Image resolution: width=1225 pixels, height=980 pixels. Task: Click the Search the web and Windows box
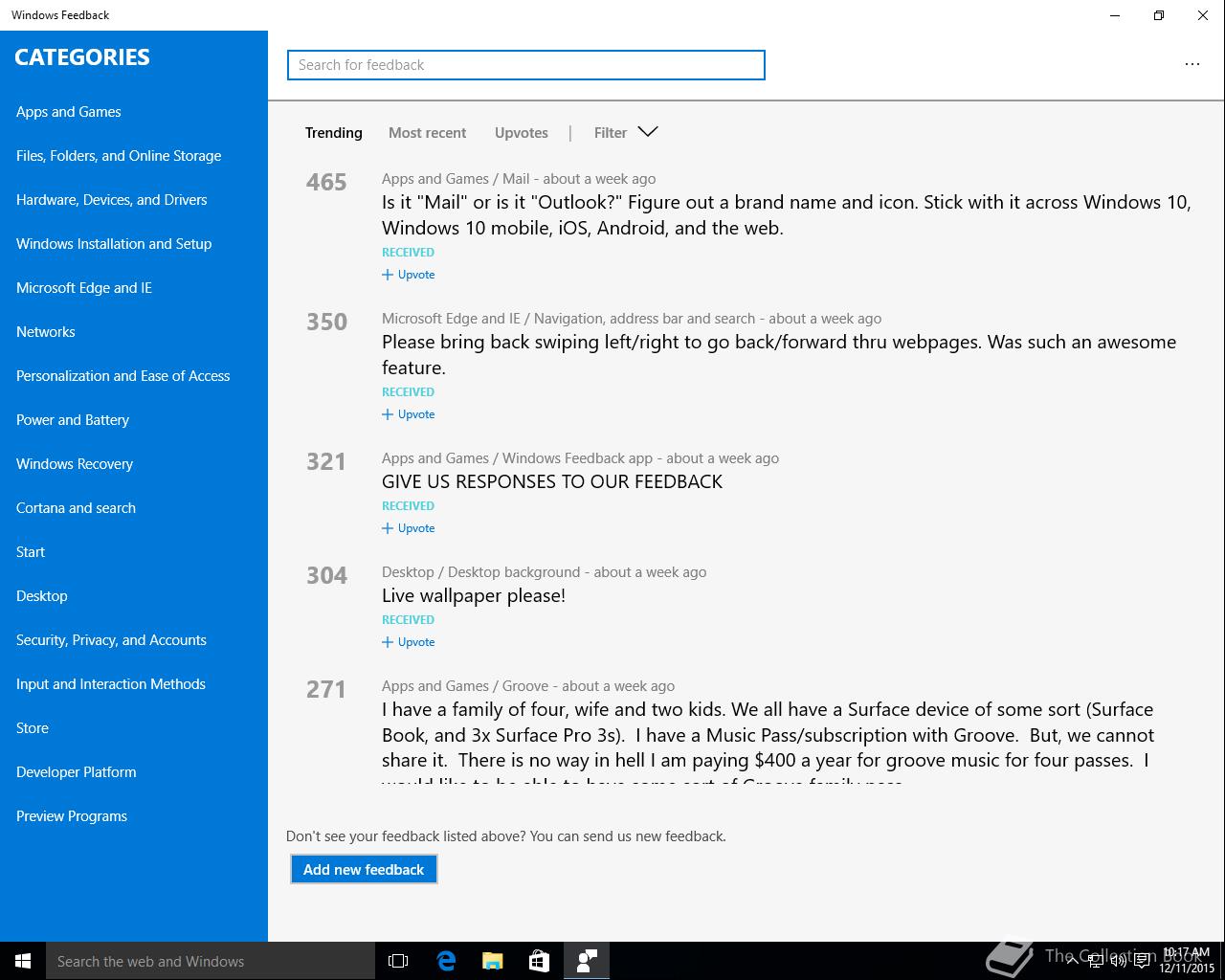click(x=211, y=961)
